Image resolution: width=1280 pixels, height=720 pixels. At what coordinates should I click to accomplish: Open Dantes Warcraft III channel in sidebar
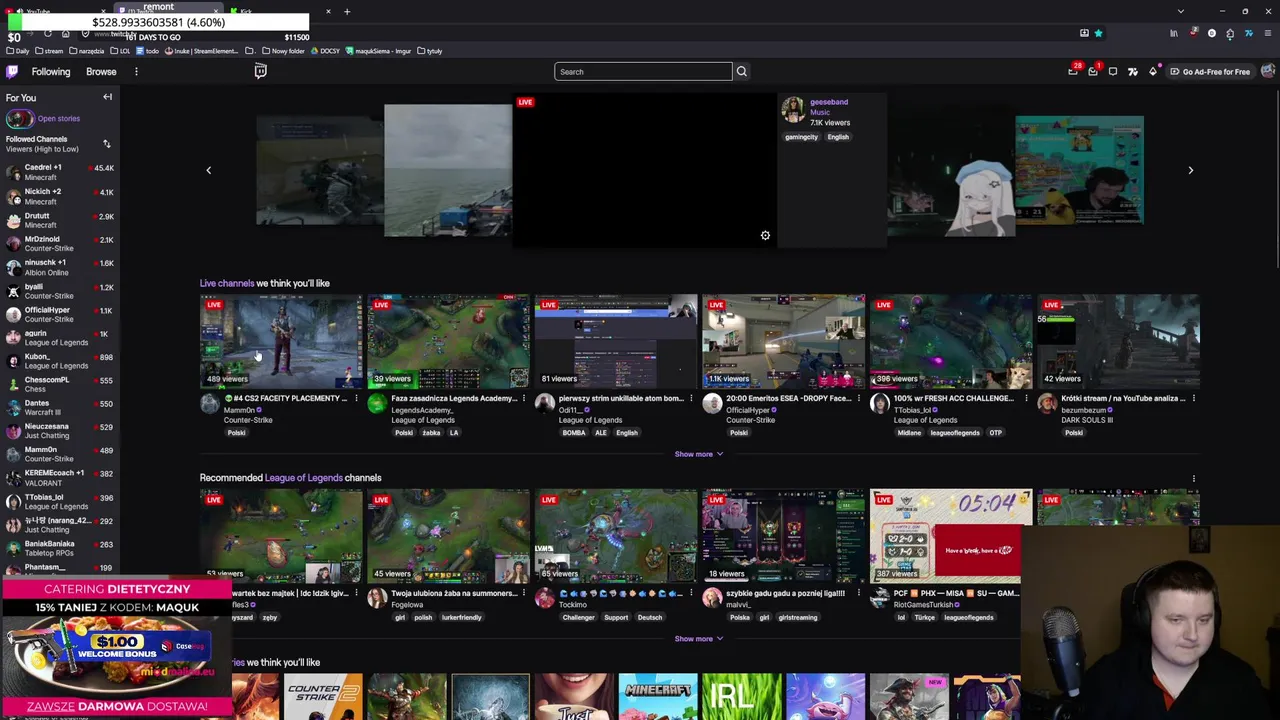[60, 407]
